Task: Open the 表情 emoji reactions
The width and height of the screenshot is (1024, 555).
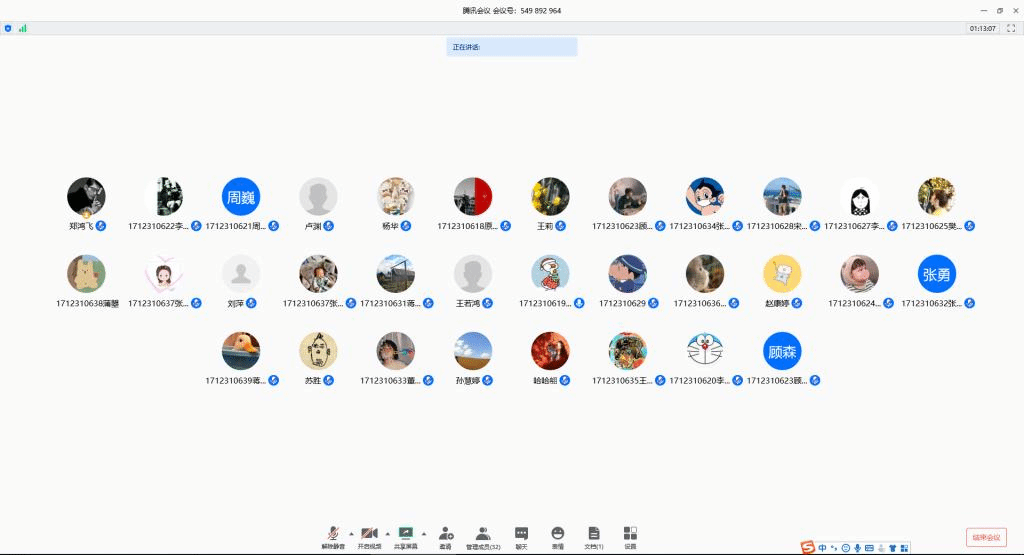Action: 557,536
